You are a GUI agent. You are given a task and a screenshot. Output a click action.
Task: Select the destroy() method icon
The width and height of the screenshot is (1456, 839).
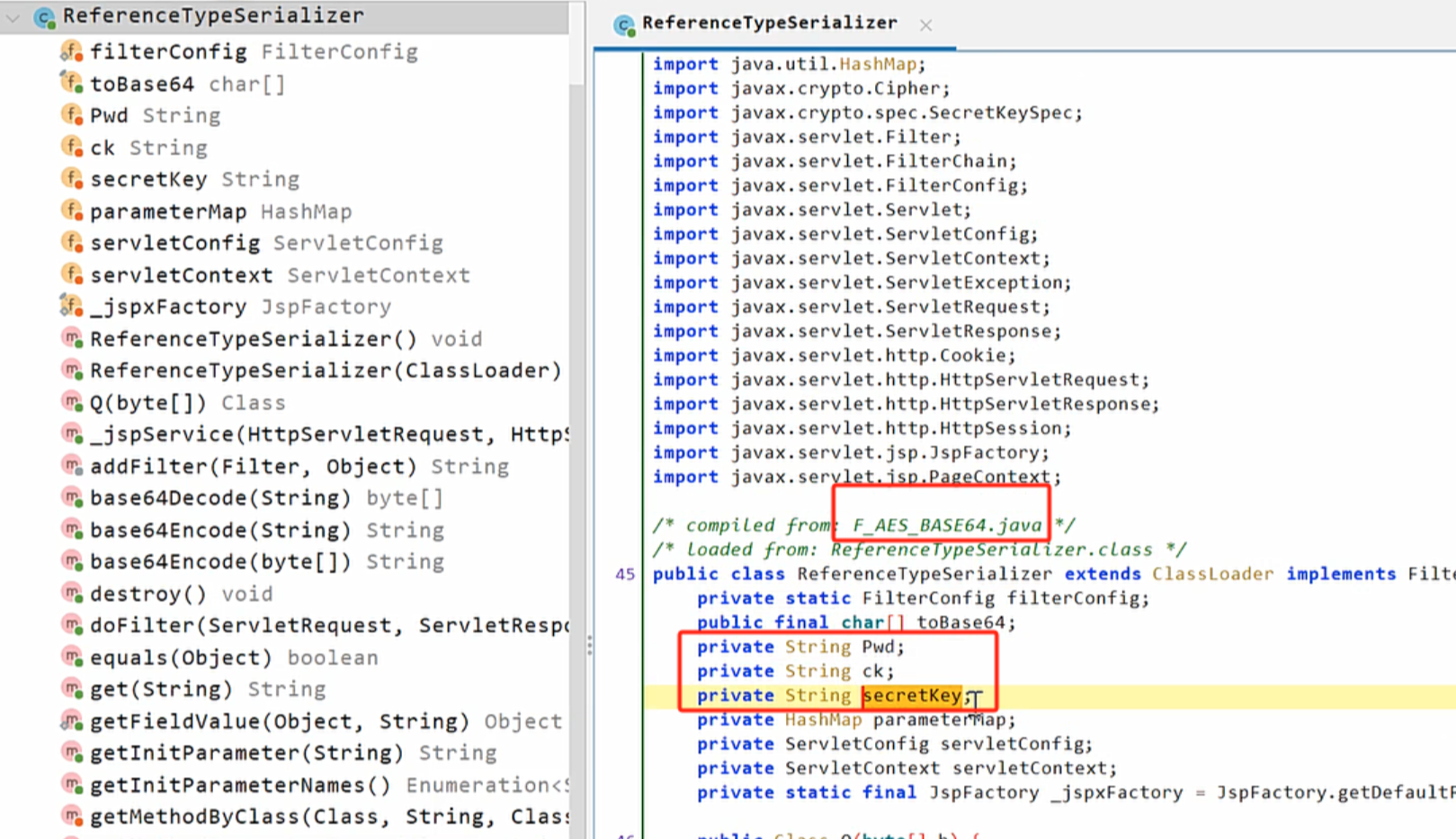(72, 594)
